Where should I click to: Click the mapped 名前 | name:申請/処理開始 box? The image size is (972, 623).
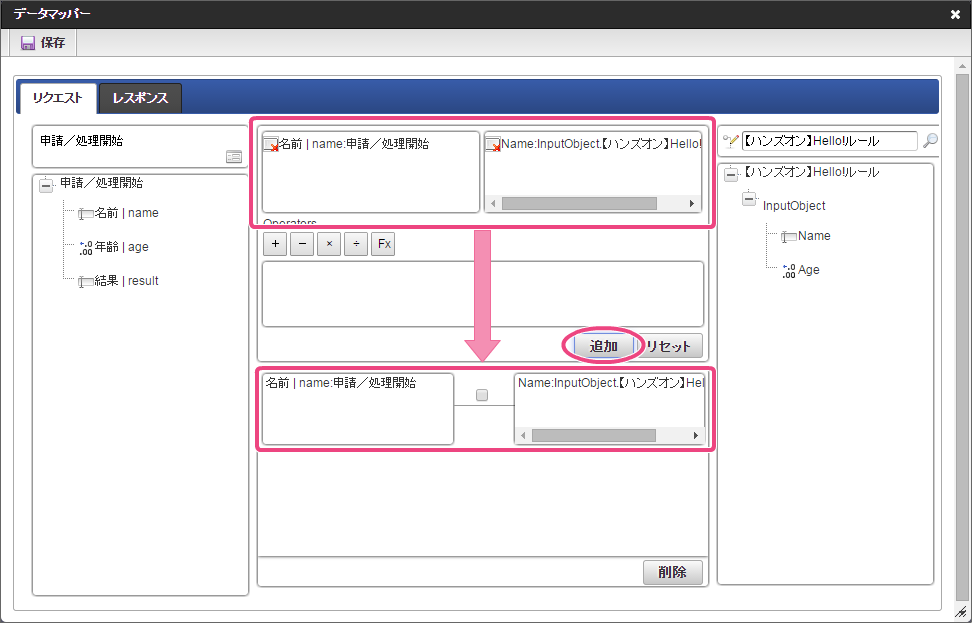pos(358,409)
